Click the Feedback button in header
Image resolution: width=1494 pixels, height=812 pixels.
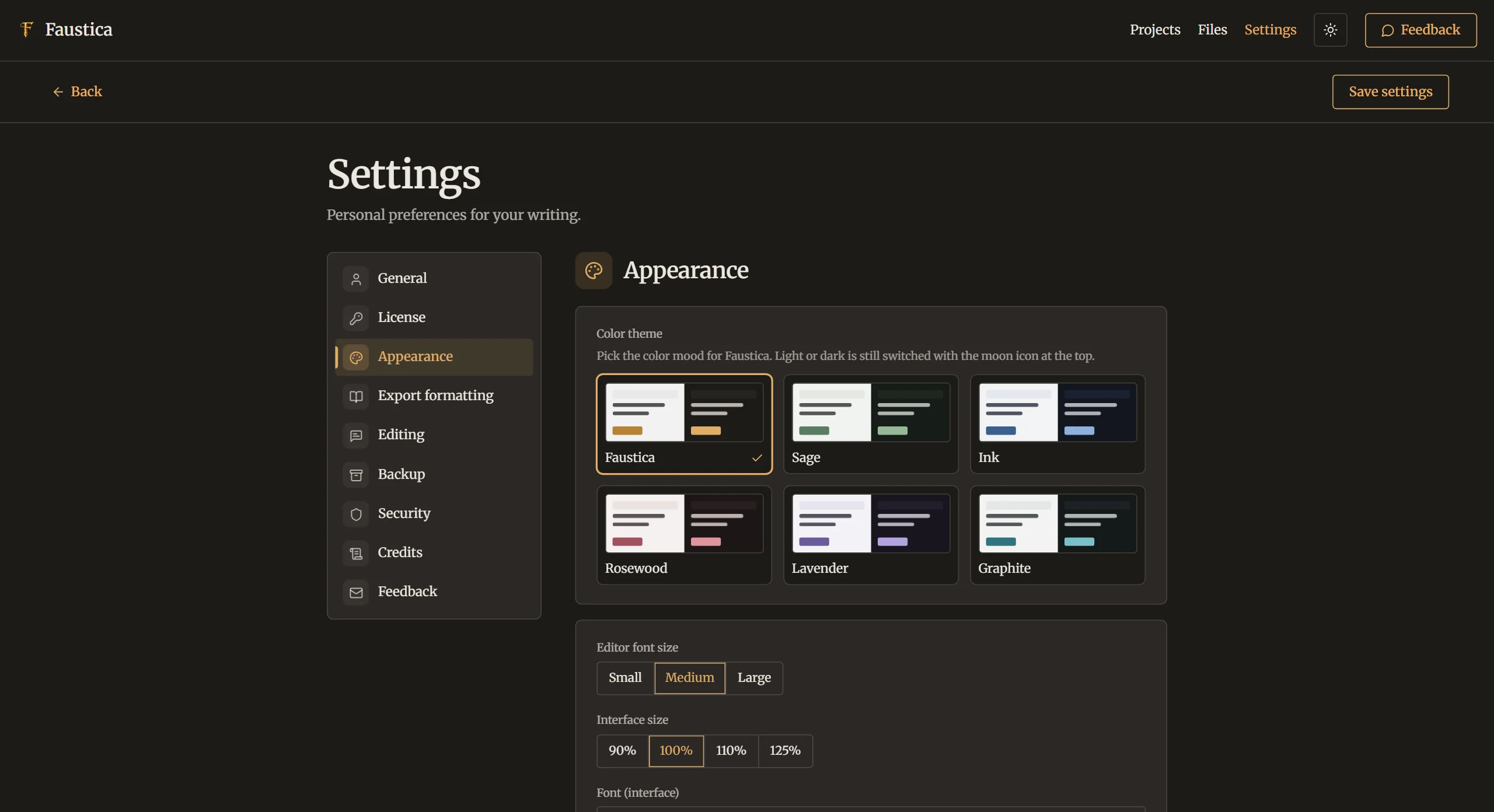tap(1420, 30)
